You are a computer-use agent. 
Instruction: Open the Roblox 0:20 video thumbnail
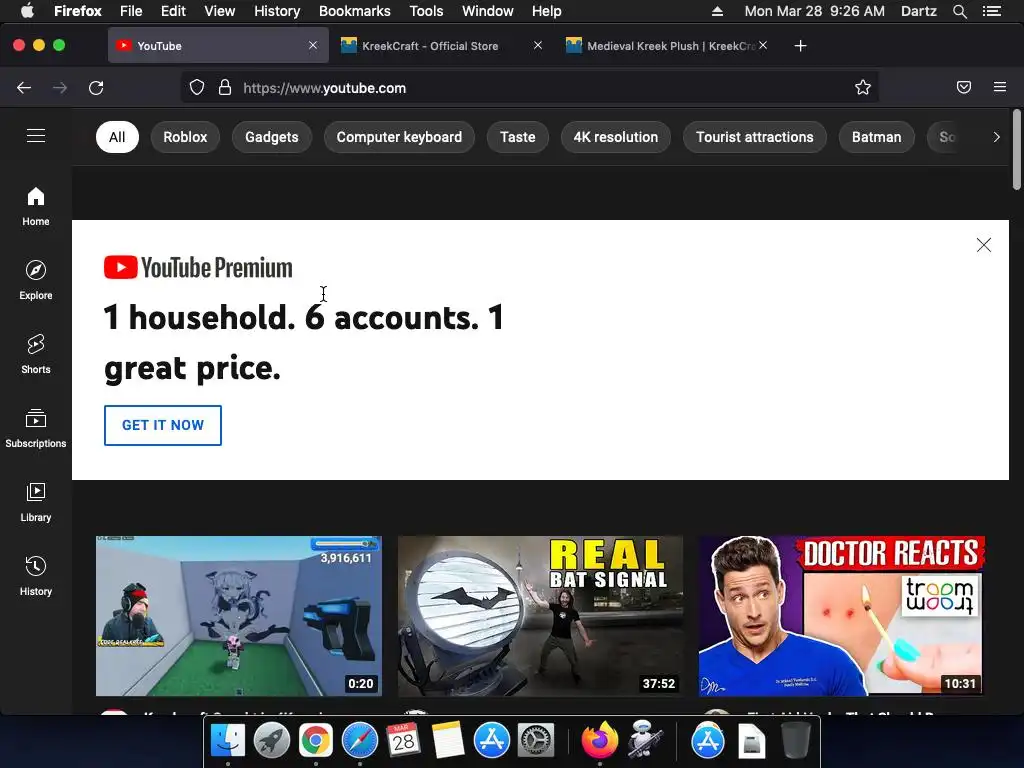pyautogui.click(x=239, y=616)
